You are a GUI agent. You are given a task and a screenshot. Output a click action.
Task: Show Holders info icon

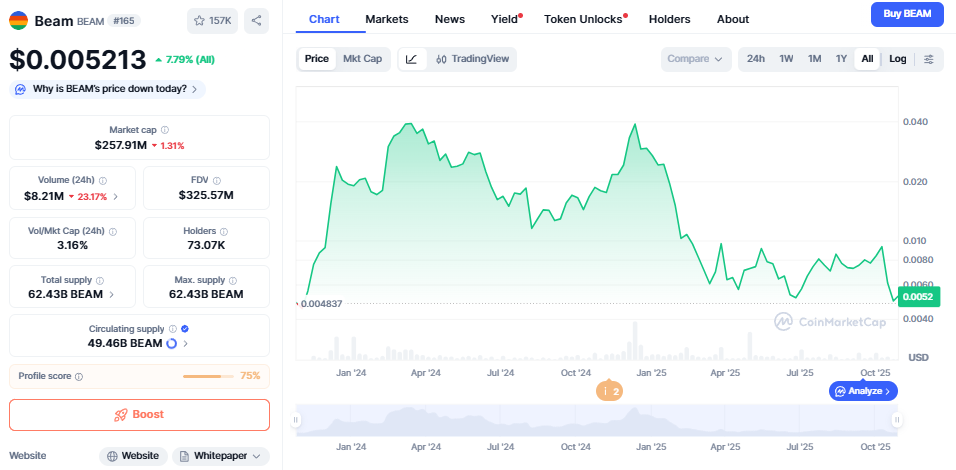coord(224,232)
